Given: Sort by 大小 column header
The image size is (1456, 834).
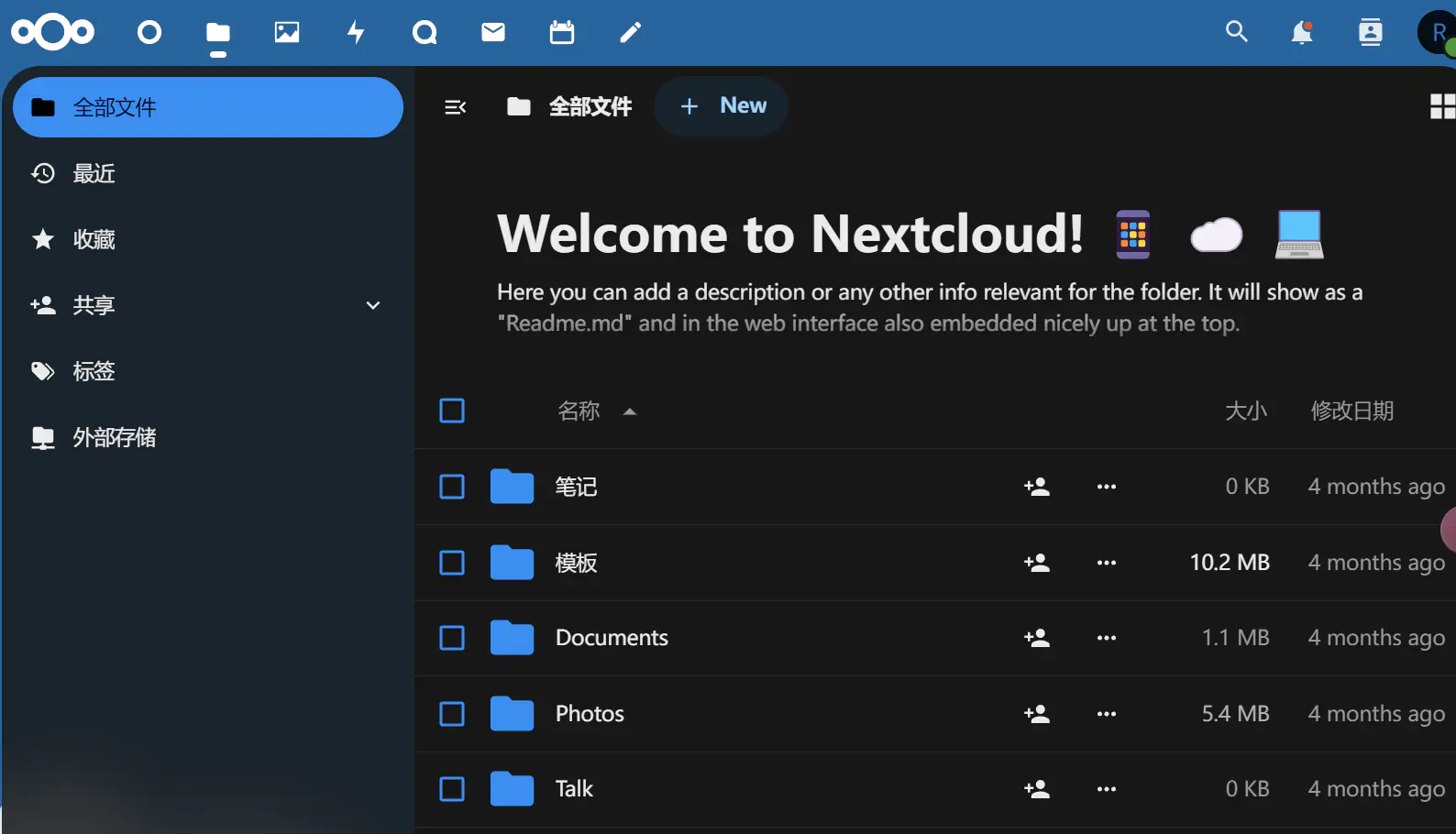Looking at the screenshot, I should pyautogui.click(x=1246, y=411).
